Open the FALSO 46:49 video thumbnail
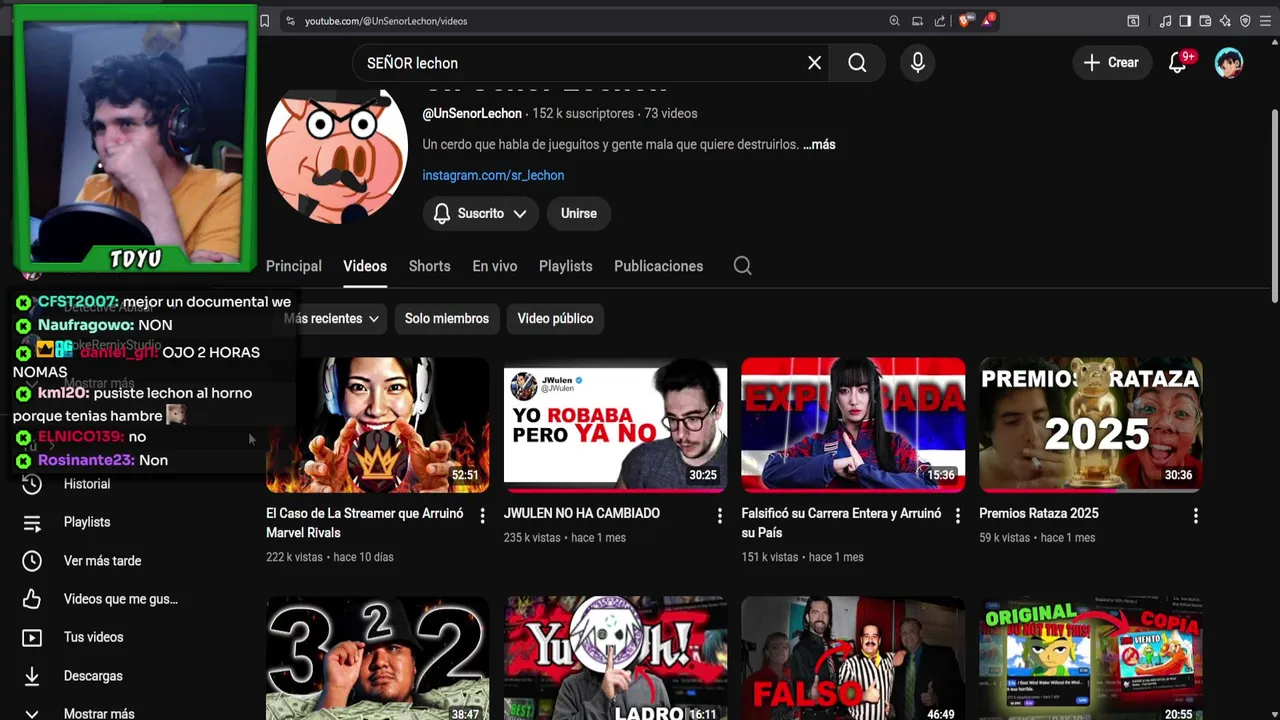This screenshot has height=720, width=1280. tap(853, 658)
